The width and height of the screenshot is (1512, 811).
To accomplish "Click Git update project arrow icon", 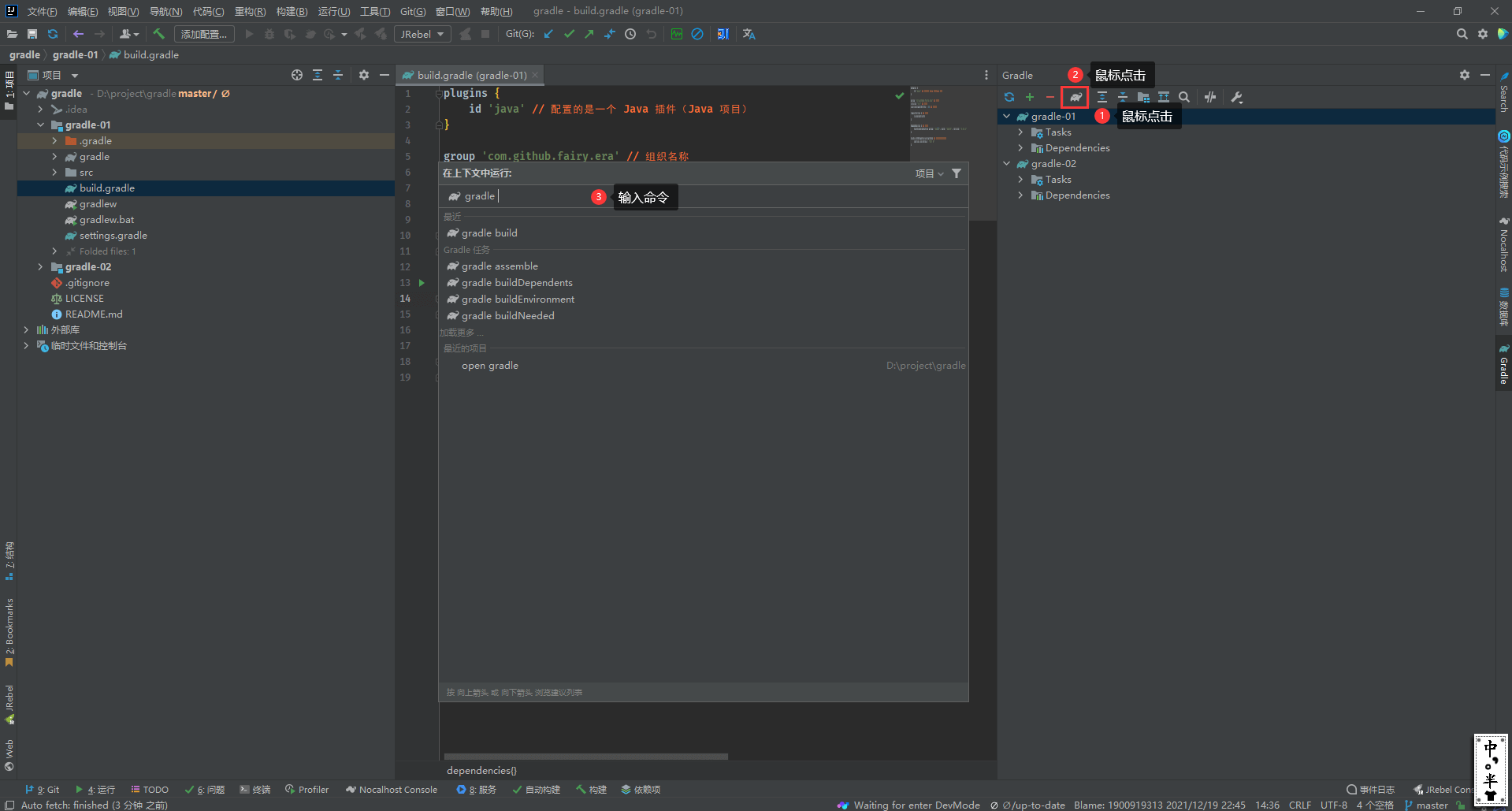I will tap(548, 34).
